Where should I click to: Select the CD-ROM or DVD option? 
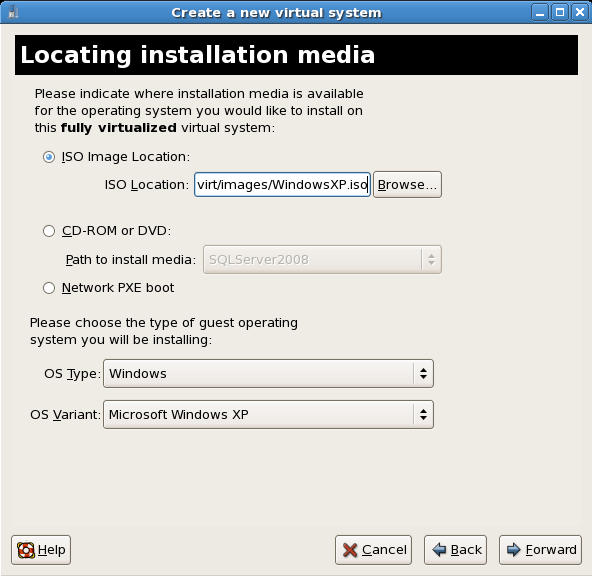tap(49, 231)
